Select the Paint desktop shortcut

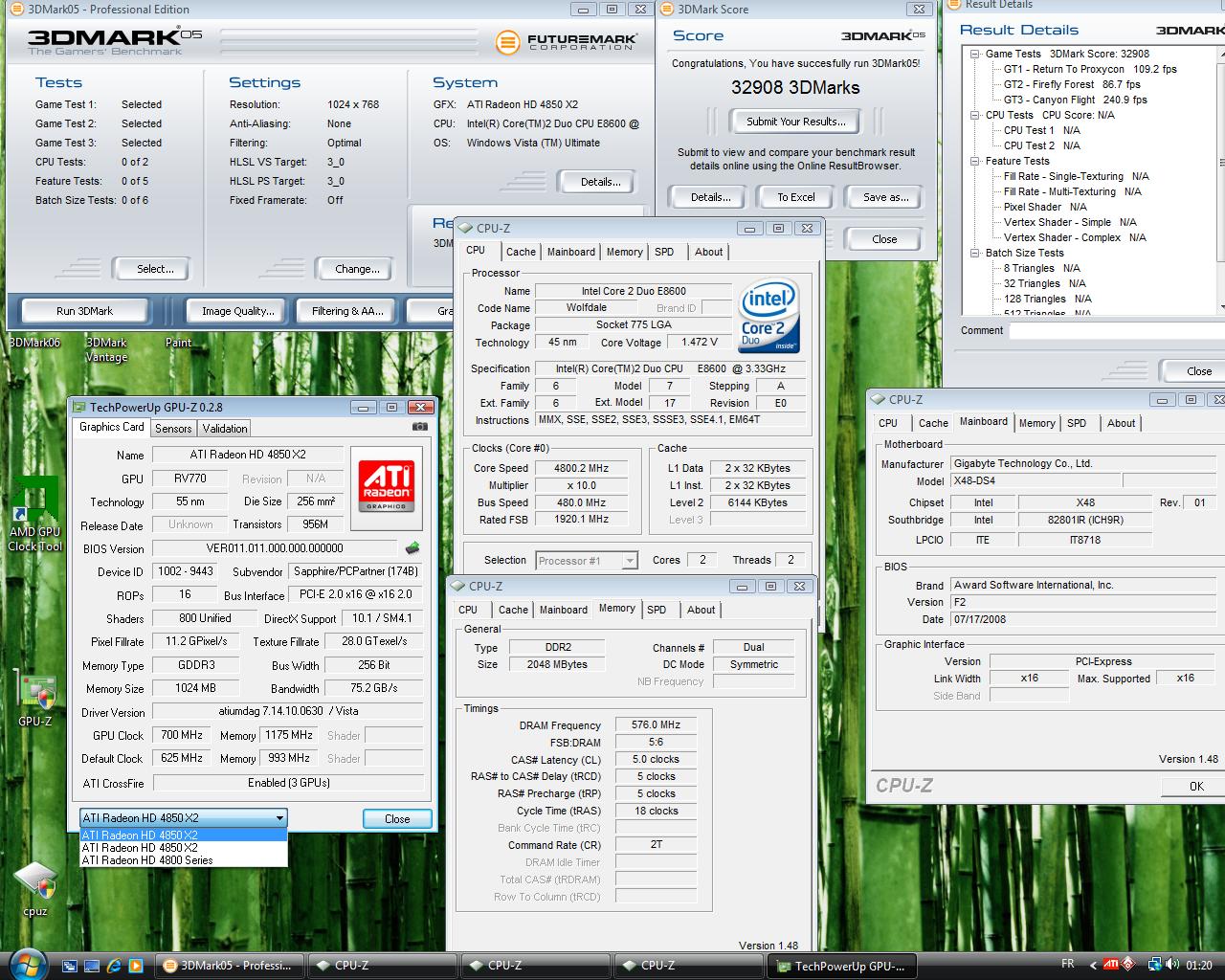178,343
